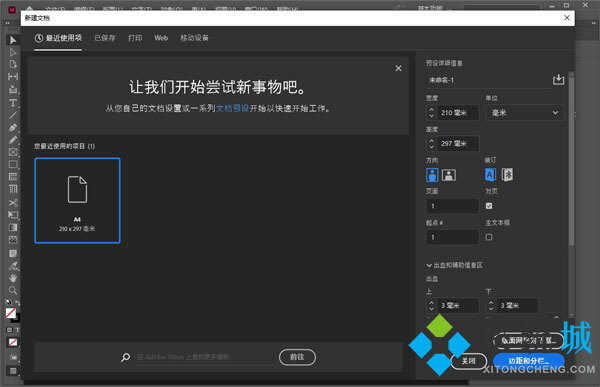Screen dimensions: 600x387
Task: Click the 前往 go button
Action: (297, 357)
